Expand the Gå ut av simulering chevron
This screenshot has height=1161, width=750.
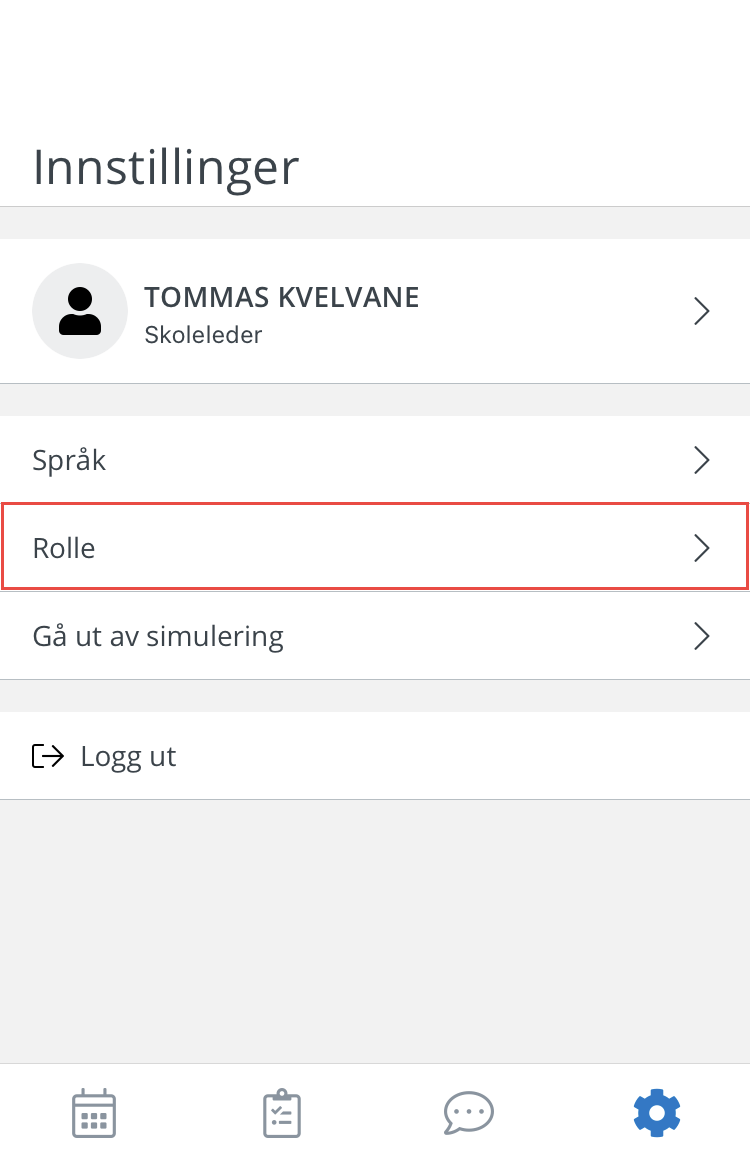[x=702, y=636]
